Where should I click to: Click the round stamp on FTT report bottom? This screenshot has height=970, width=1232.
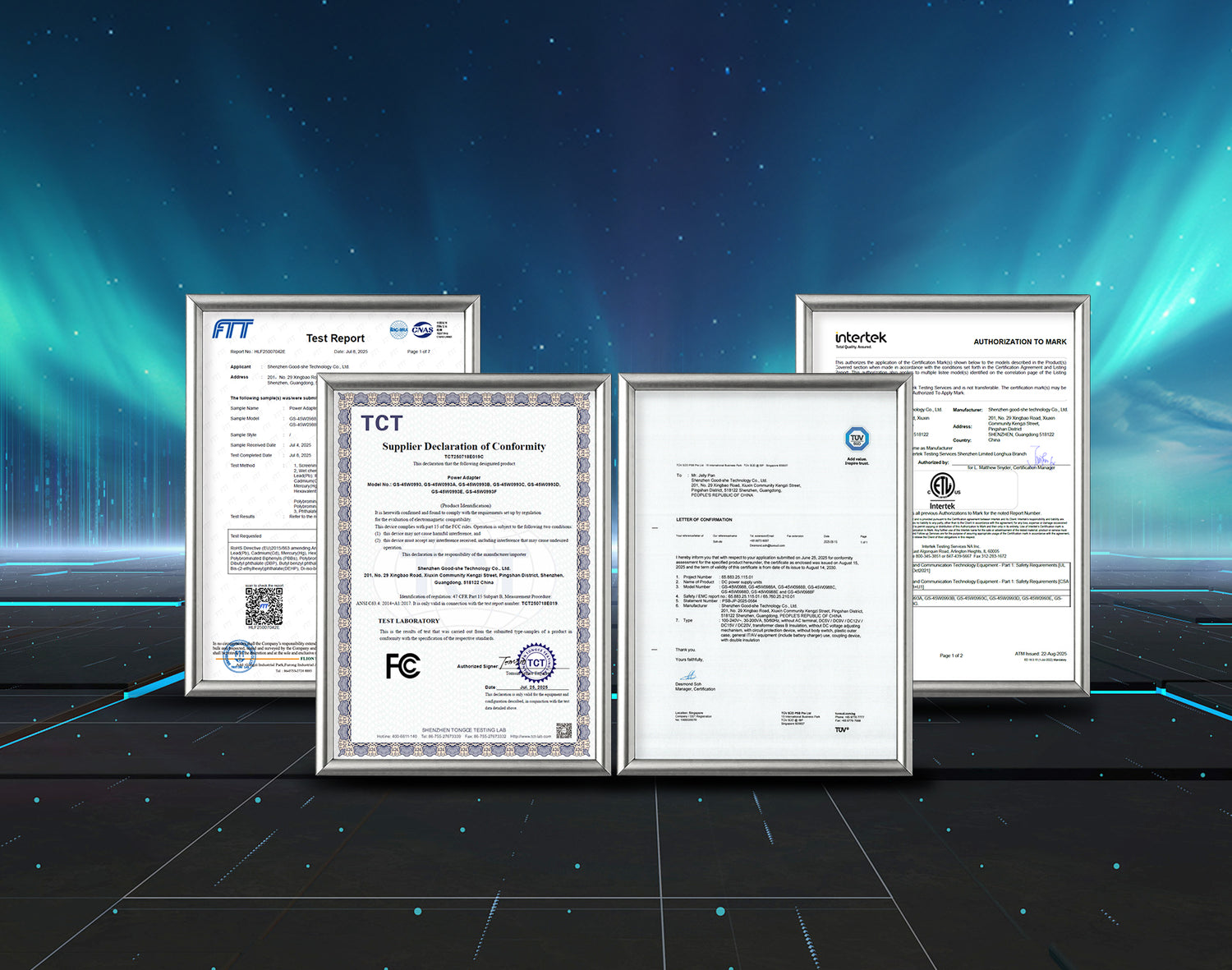pos(238,658)
